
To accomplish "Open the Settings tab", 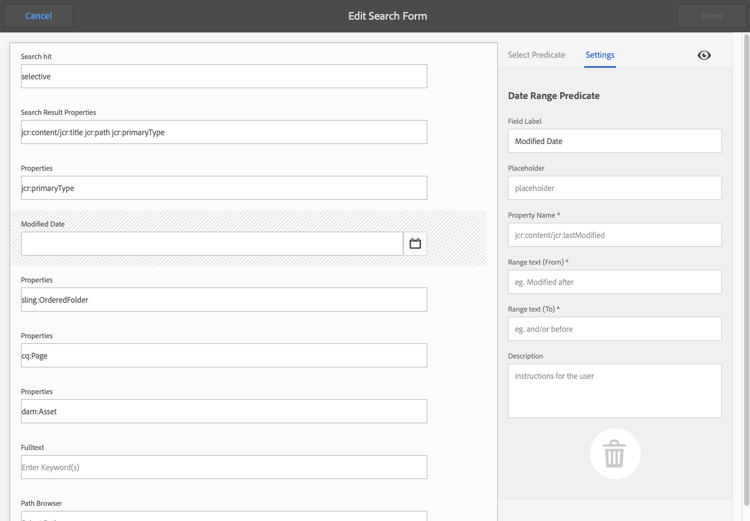I will tap(600, 55).
